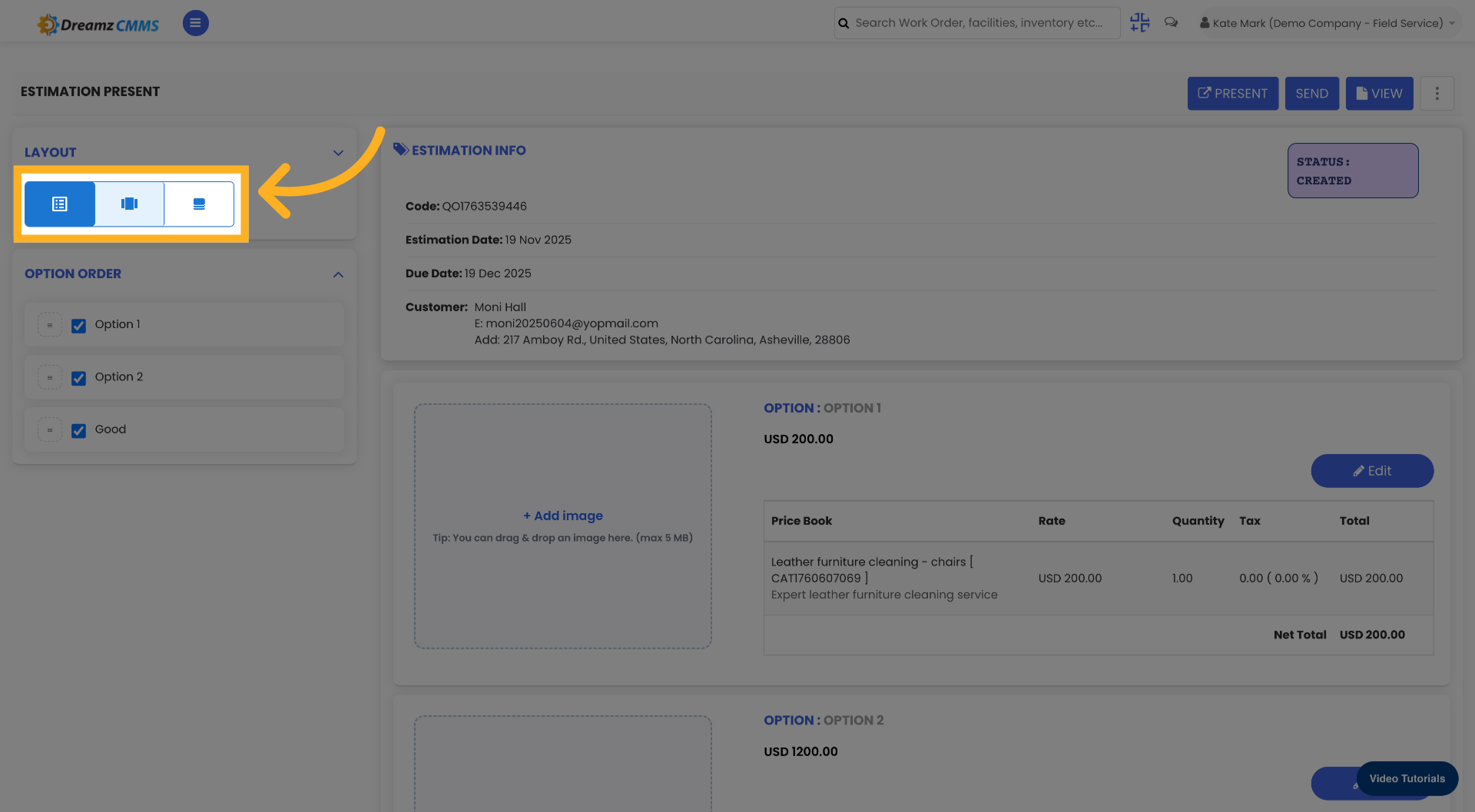Screen dimensions: 1475x812
Task: Open the Kate Mark user dropdown
Action: (x=1327, y=23)
